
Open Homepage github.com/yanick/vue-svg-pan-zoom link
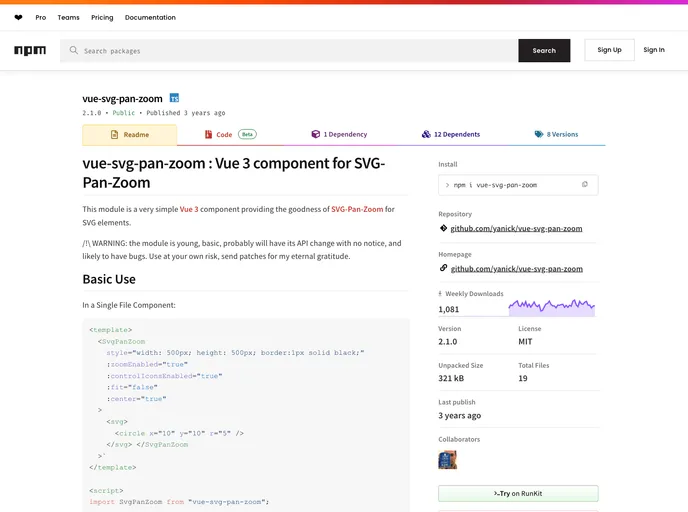[x=517, y=269]
